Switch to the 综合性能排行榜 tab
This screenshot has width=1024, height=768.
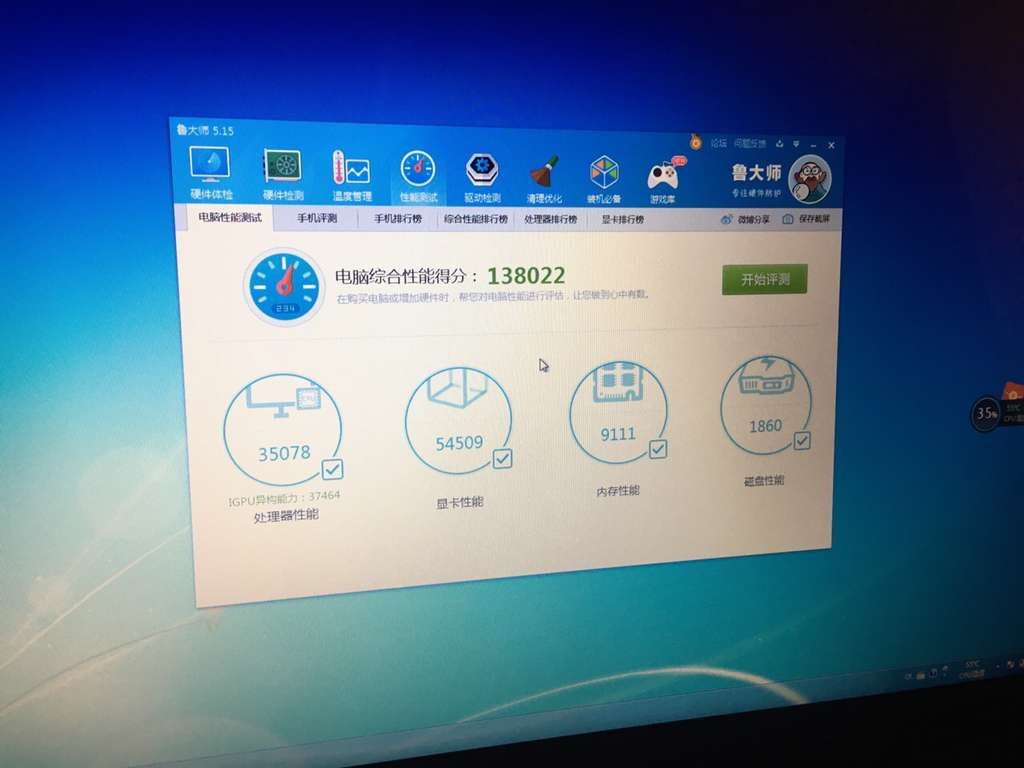pyautogui.click(x=475, y=219)
